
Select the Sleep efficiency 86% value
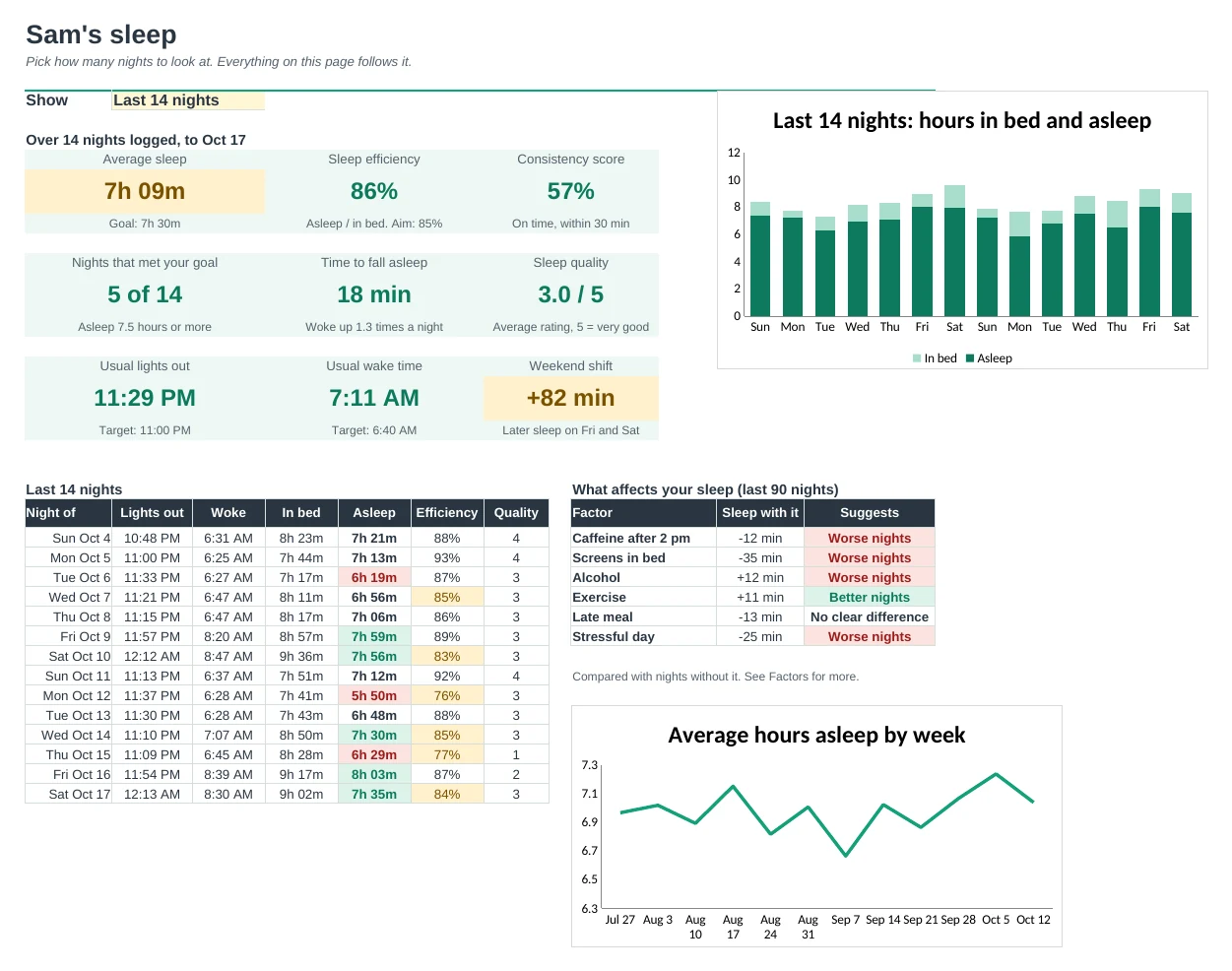[374, 191]
